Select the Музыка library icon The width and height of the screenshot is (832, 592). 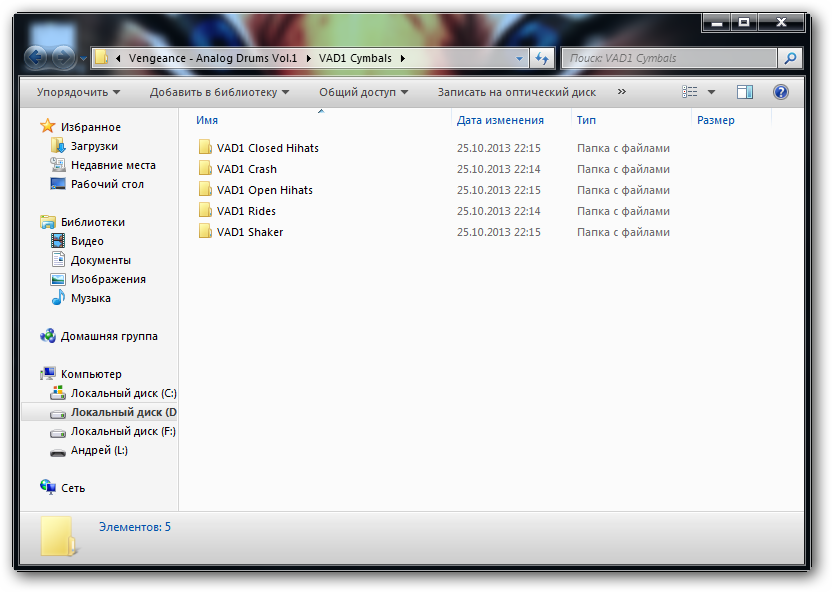pos(58,298)
